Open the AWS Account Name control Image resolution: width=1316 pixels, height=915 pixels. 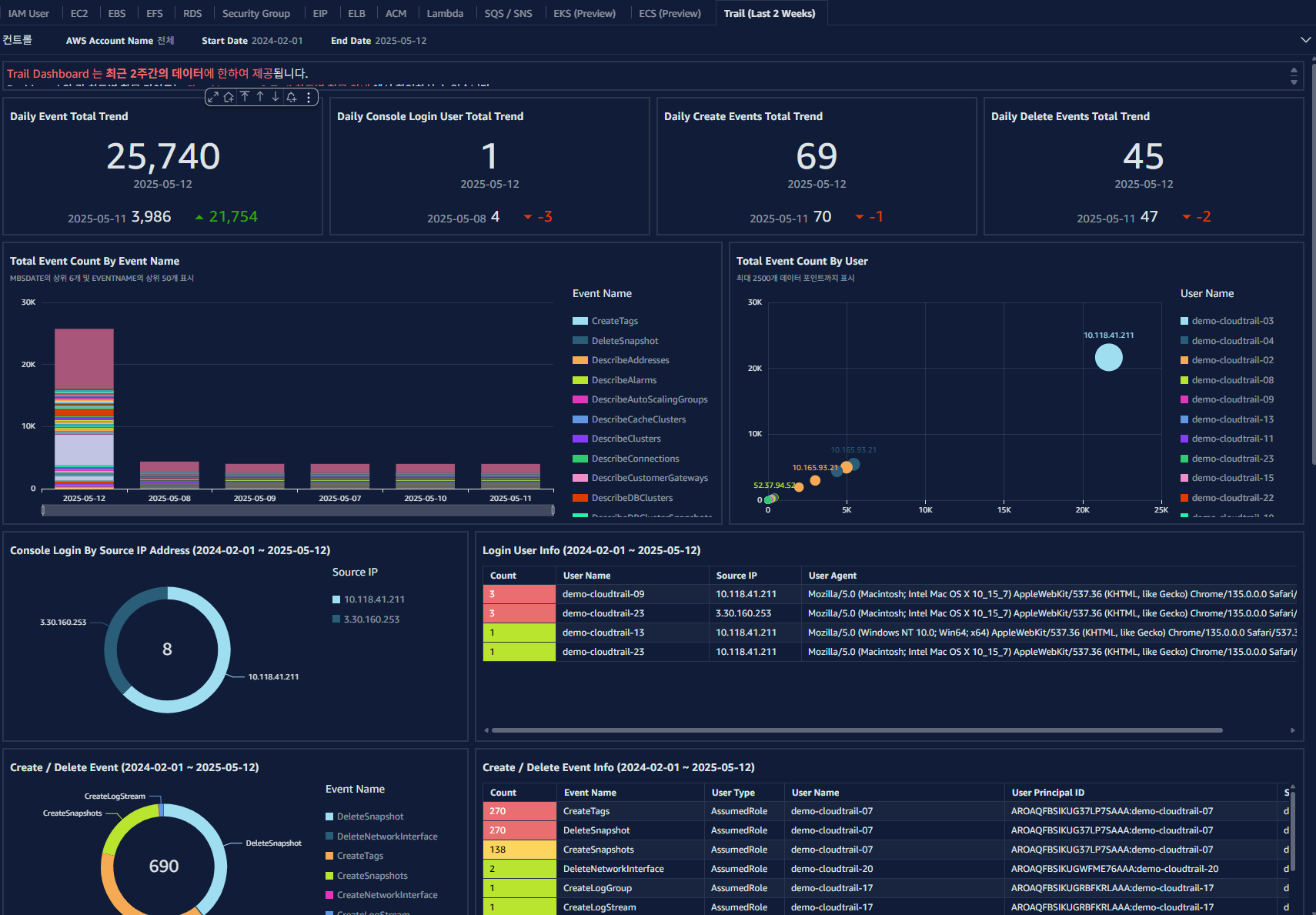120,41
